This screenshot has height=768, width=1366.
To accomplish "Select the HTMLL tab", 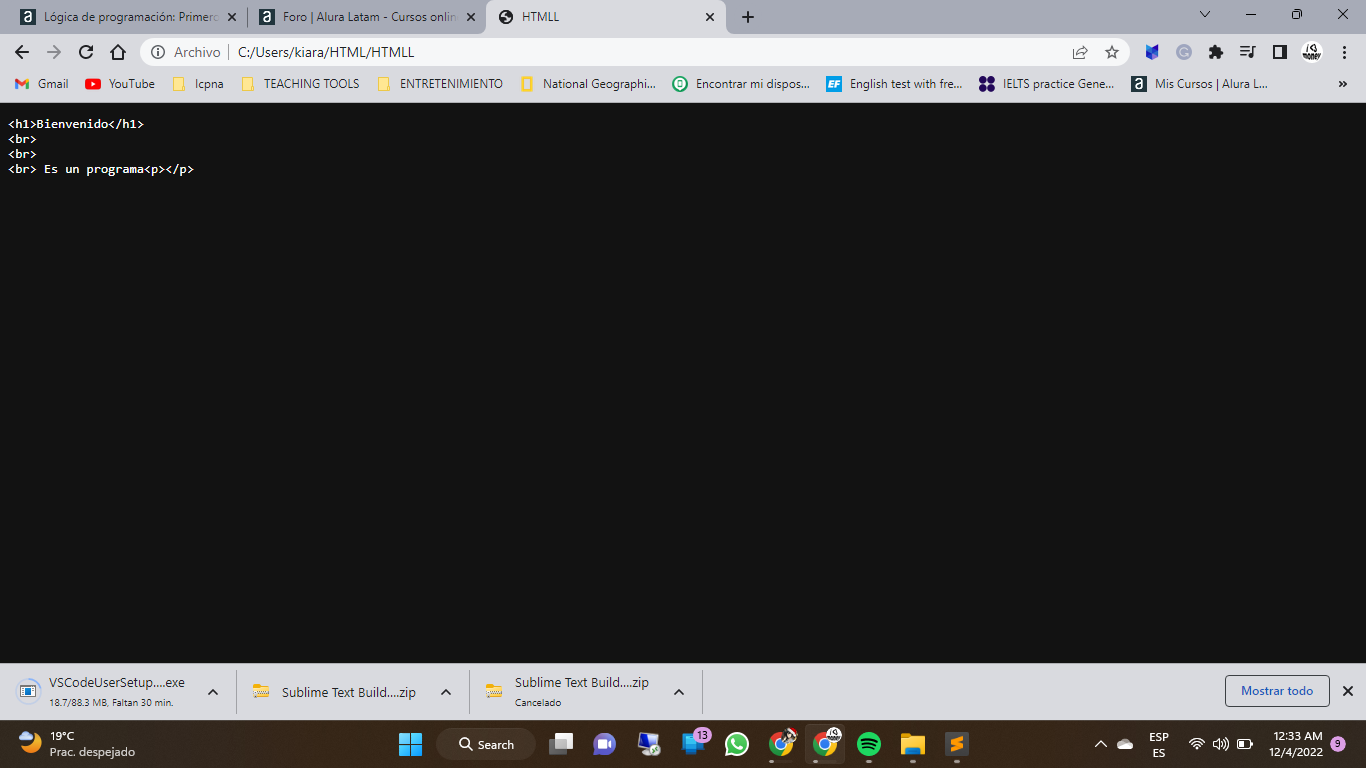I will tap(606, 17).
